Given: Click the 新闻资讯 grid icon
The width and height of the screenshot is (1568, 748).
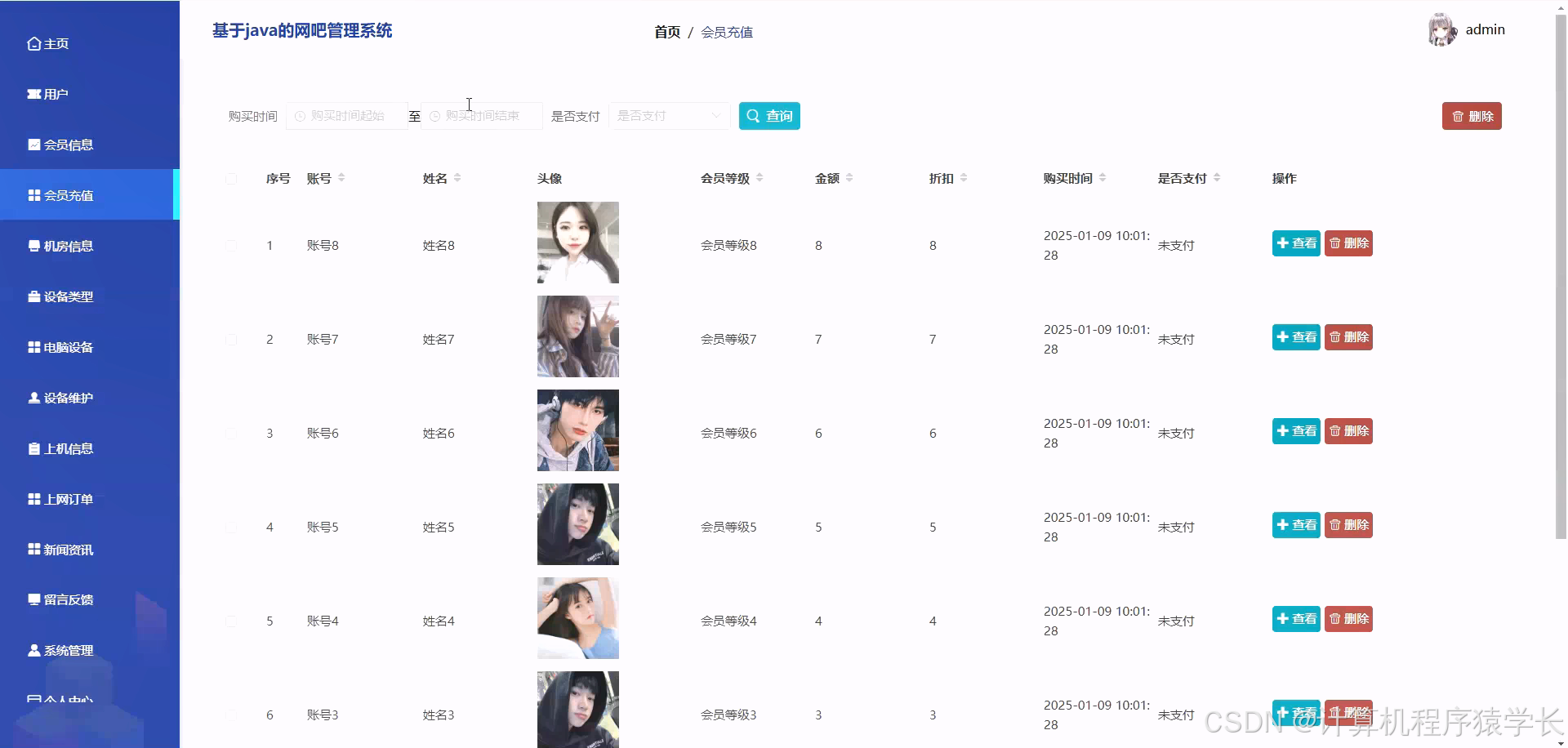Looking at the screenshot, I should [34, 550].
